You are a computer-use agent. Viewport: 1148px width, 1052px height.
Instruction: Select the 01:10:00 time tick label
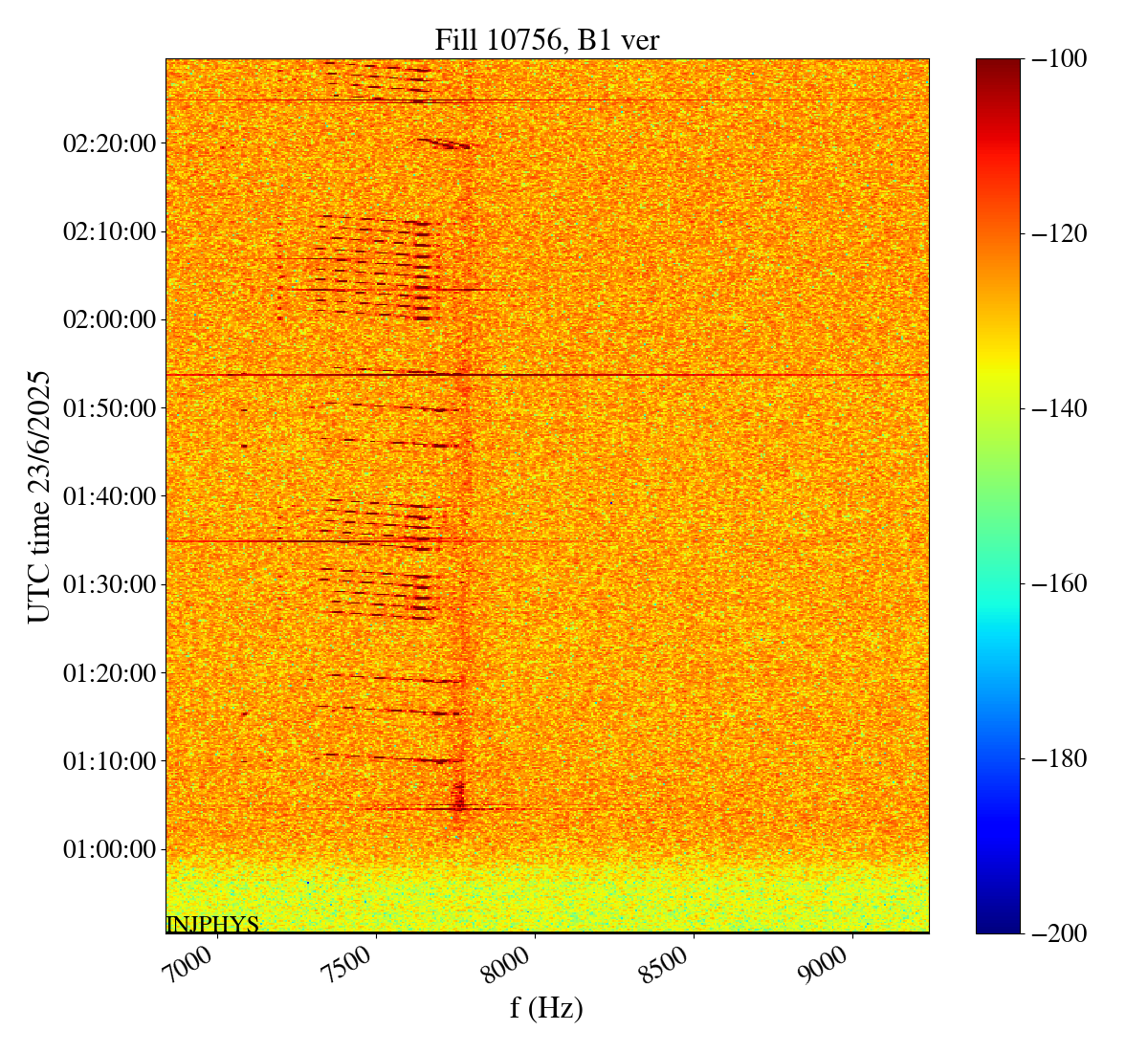(108, 761)
